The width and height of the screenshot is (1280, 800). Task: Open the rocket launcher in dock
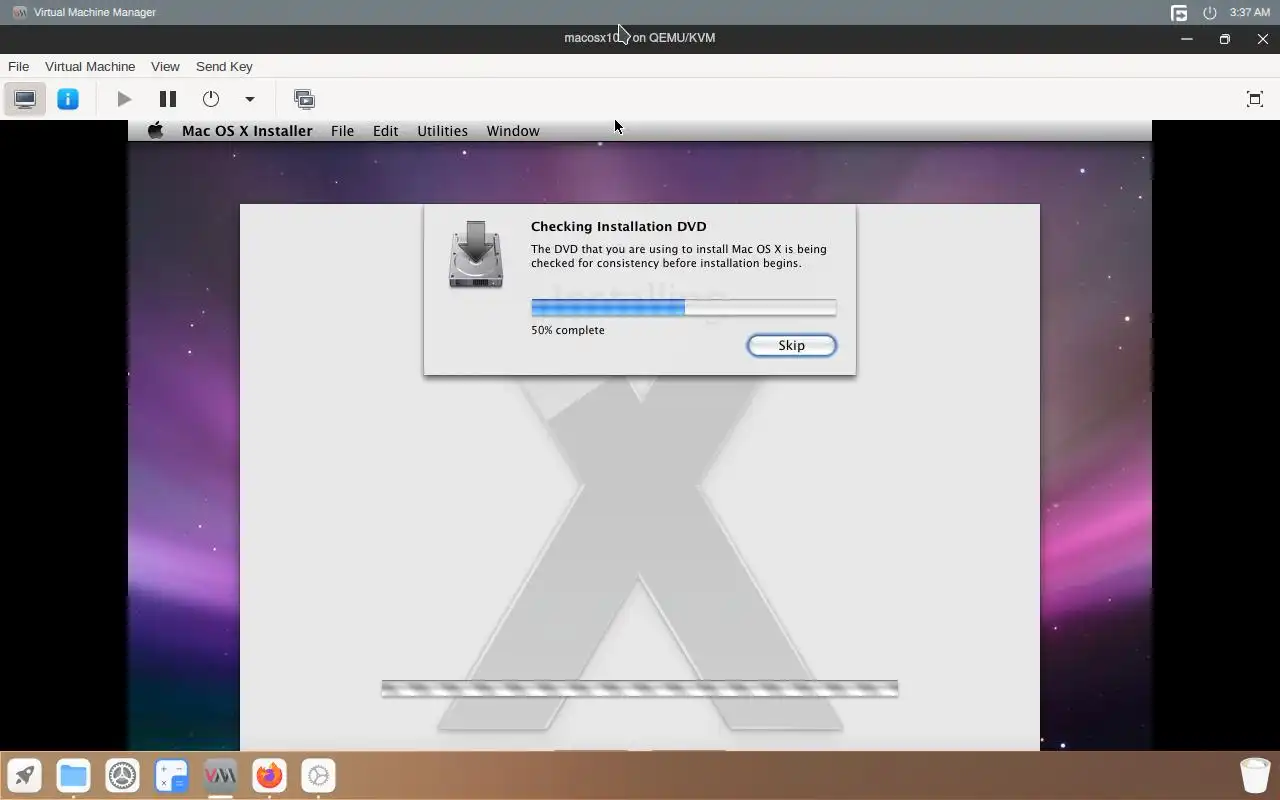coord(25,775)
